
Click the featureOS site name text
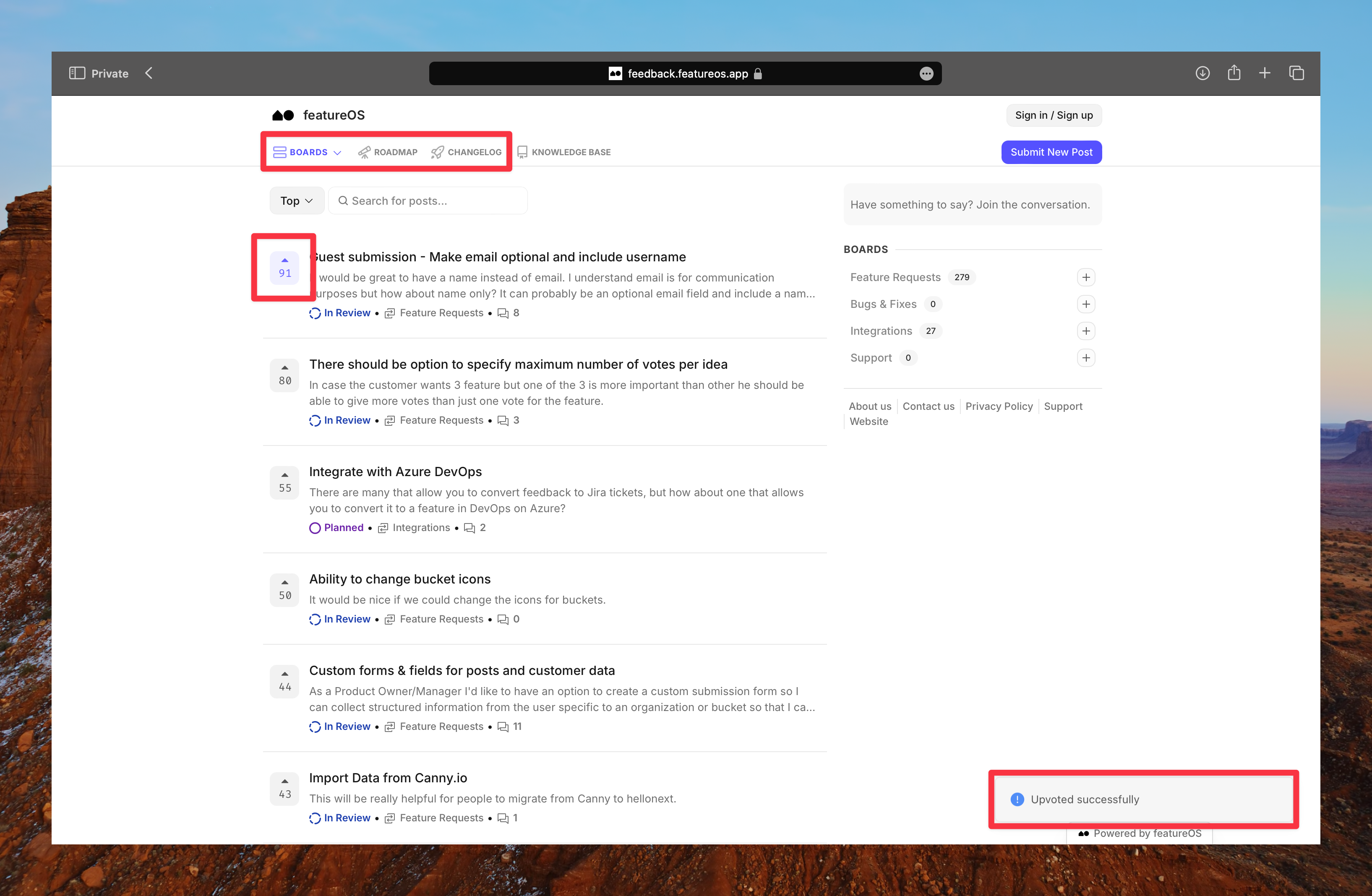pyautogui.click(x=334, y=115)
